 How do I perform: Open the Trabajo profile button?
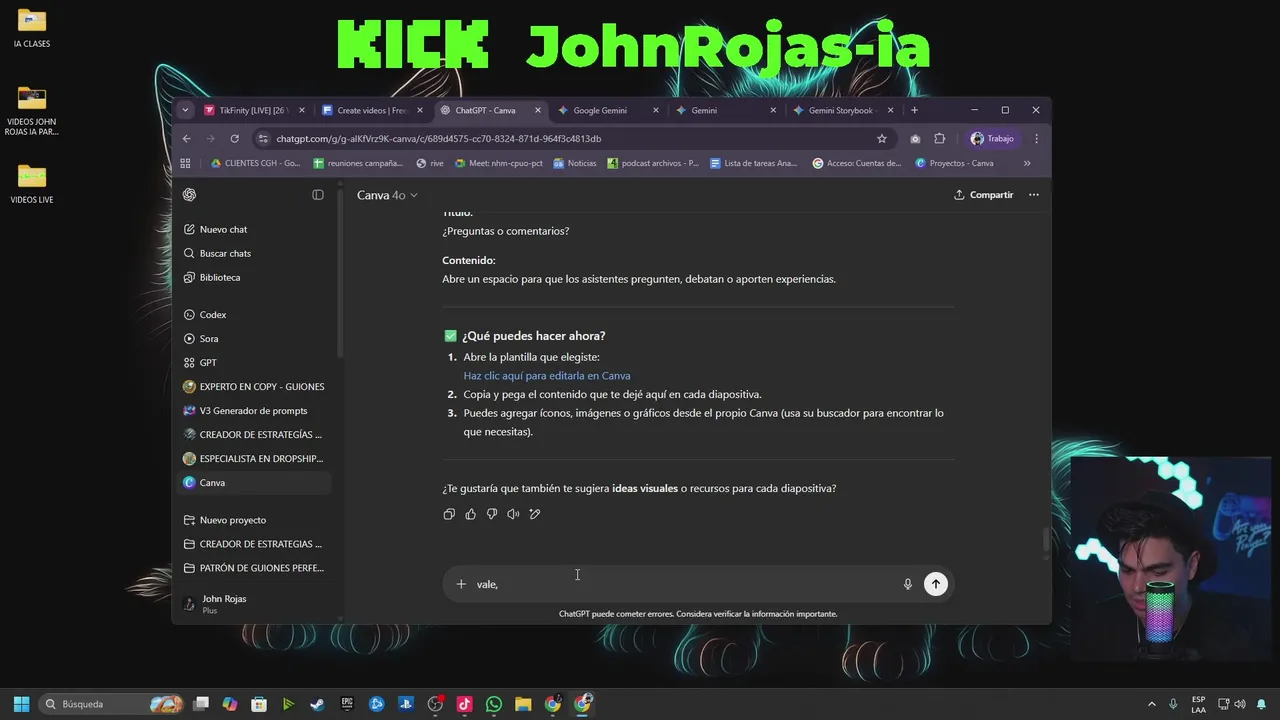[x=993, y=139]
